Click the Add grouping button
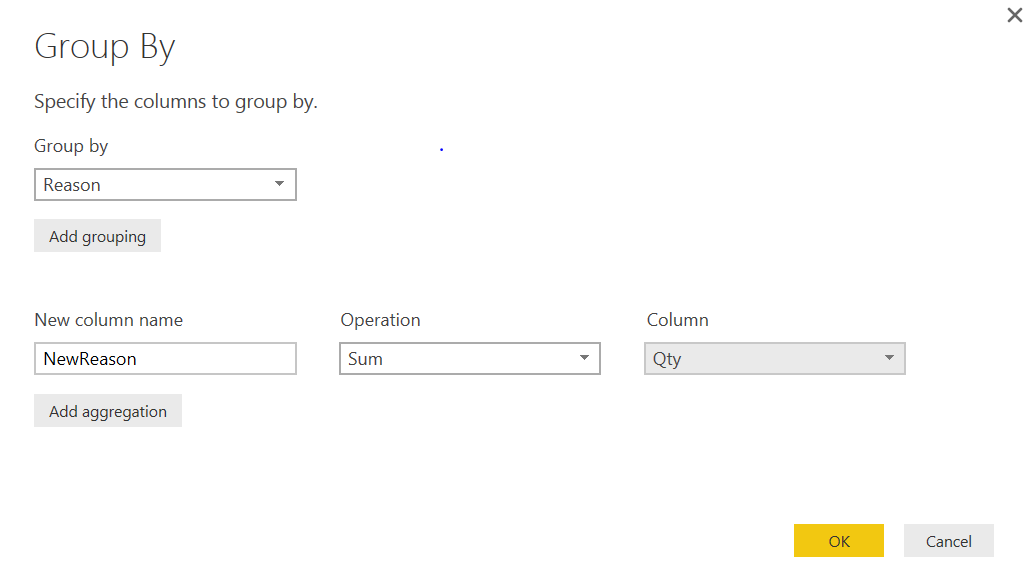1027x572 pixels. 98,236
